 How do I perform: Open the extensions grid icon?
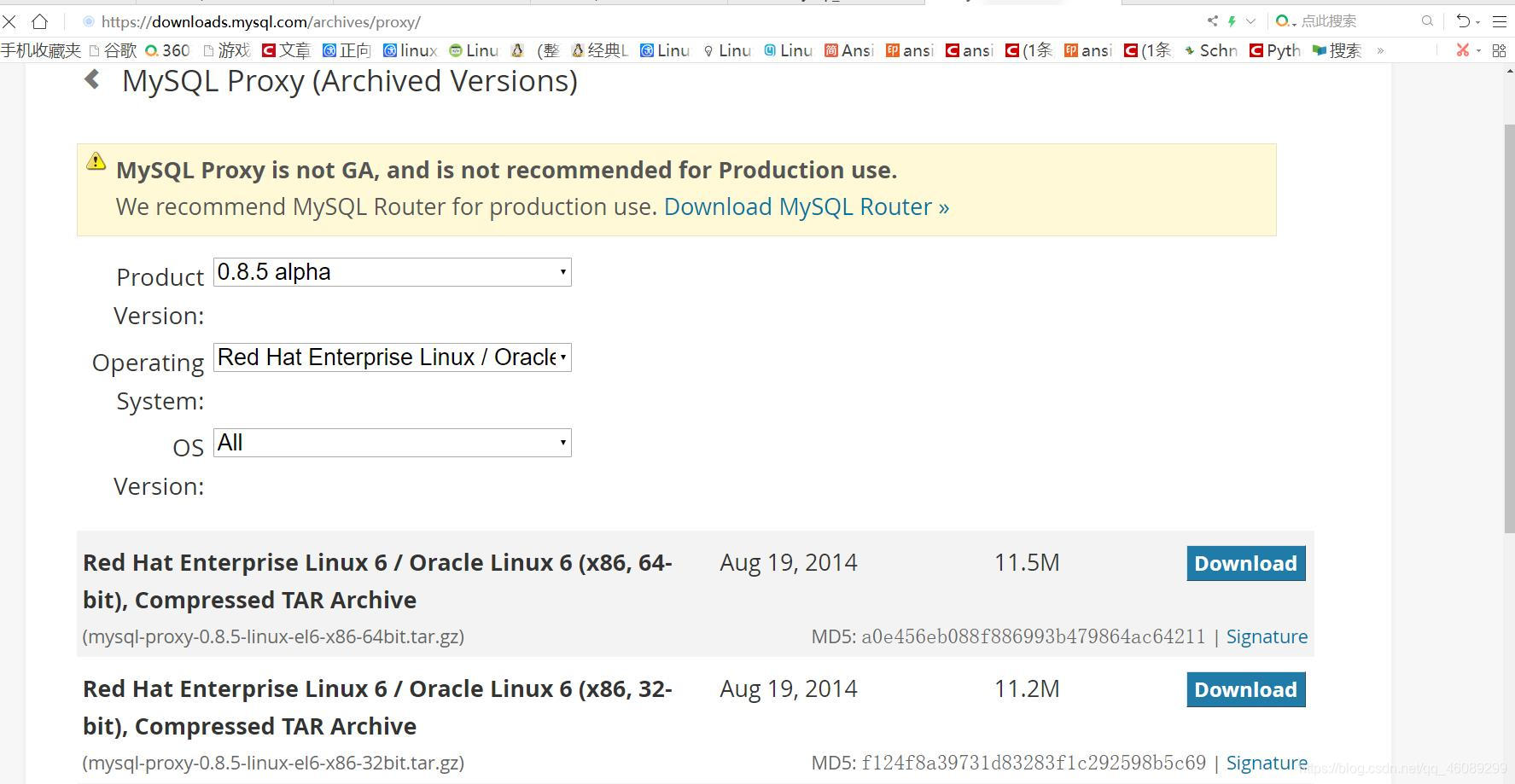click(x=1499, y=50)
